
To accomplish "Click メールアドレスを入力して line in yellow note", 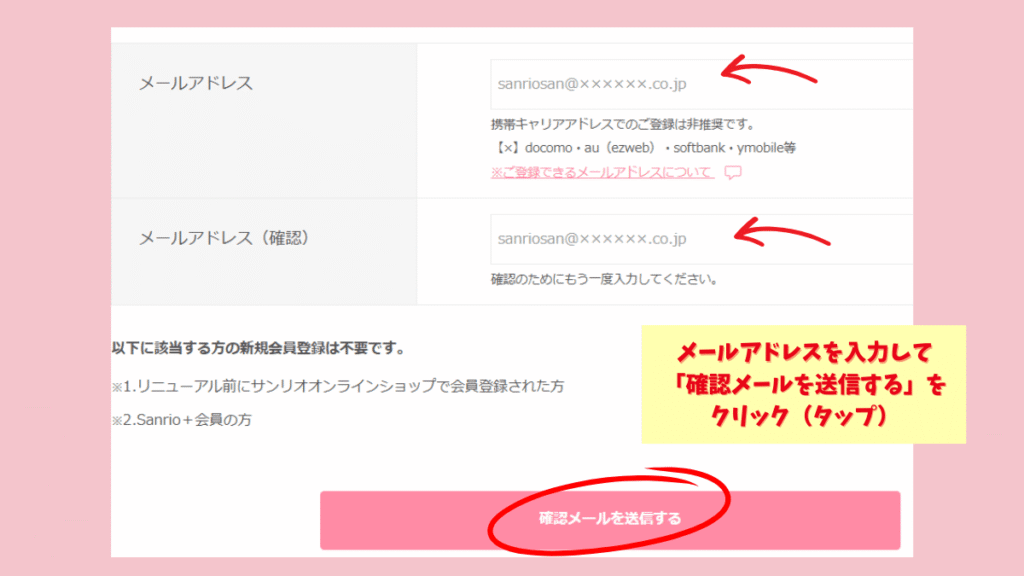I will pos(805,353).
